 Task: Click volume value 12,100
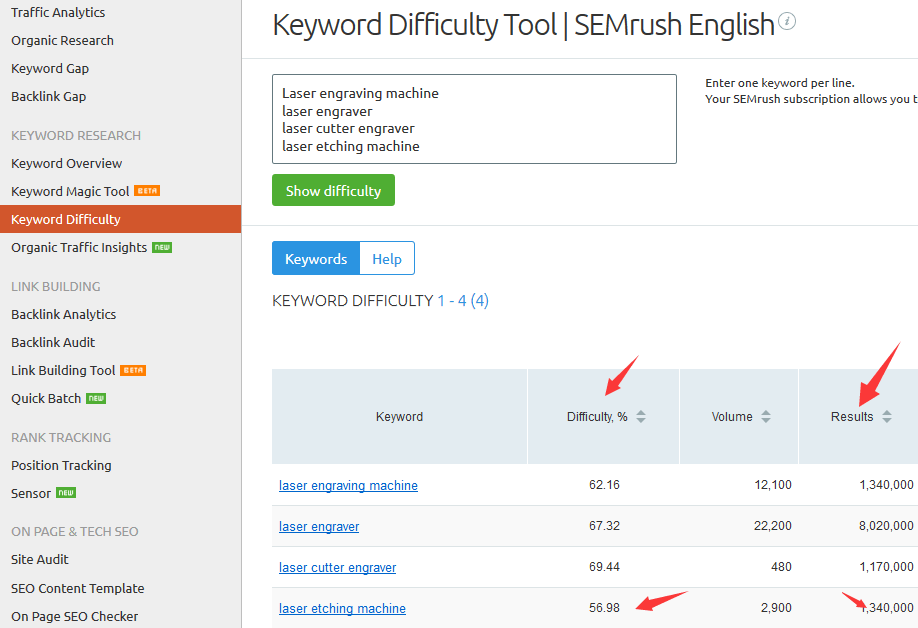pos(773,485)
